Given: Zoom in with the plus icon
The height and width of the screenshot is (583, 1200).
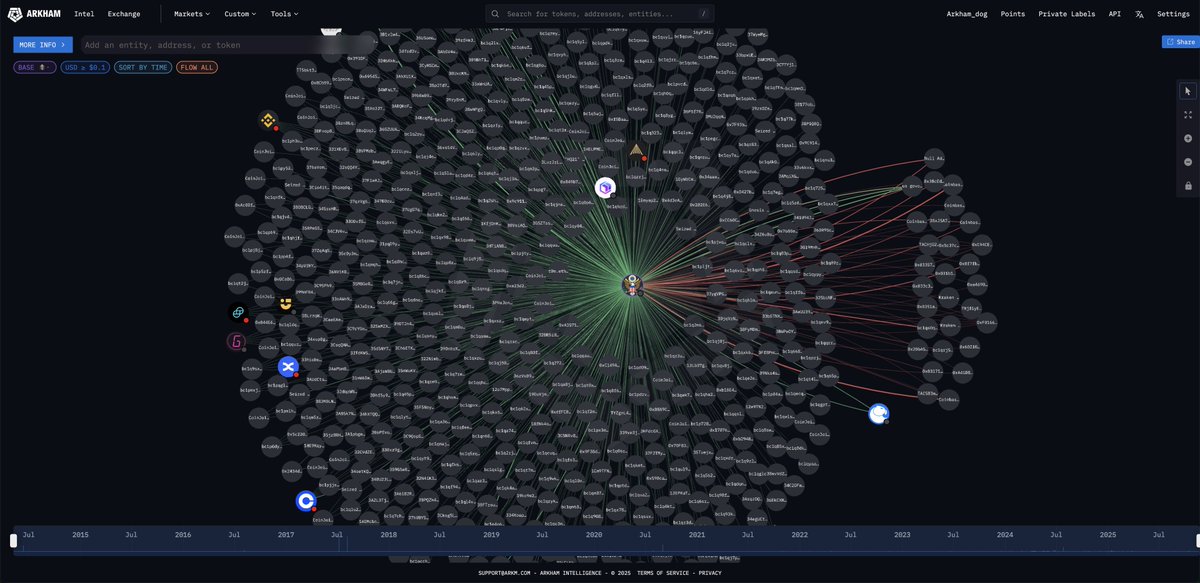Looking at the screenshot, I should (x=1188, y=138).
